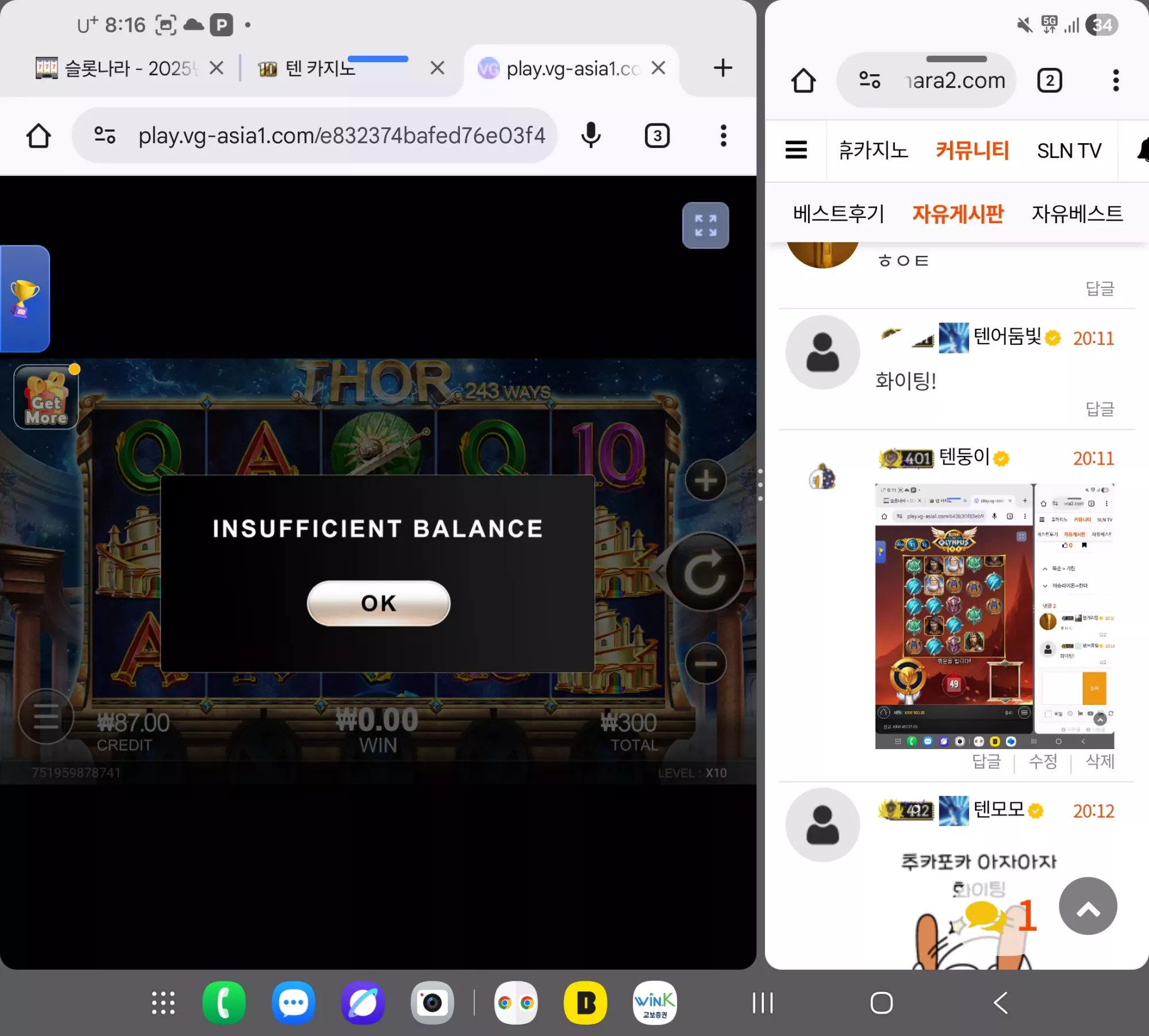Switch to 베스트후기 board tab

839,214
